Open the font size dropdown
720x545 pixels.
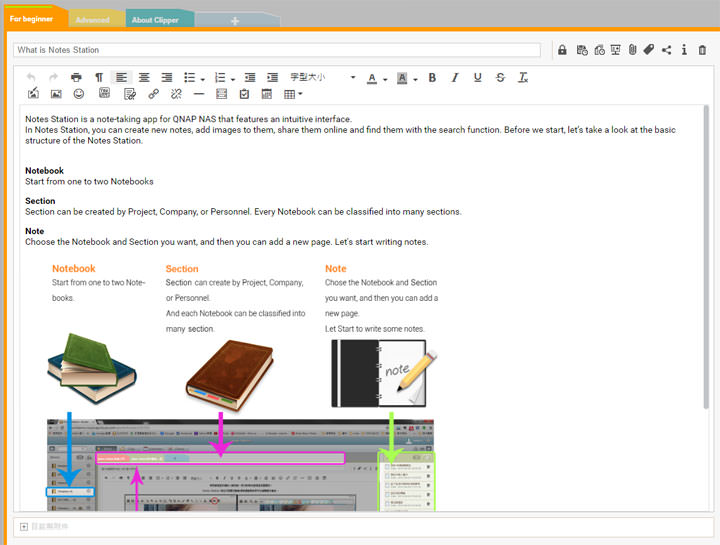pos(322,77)
